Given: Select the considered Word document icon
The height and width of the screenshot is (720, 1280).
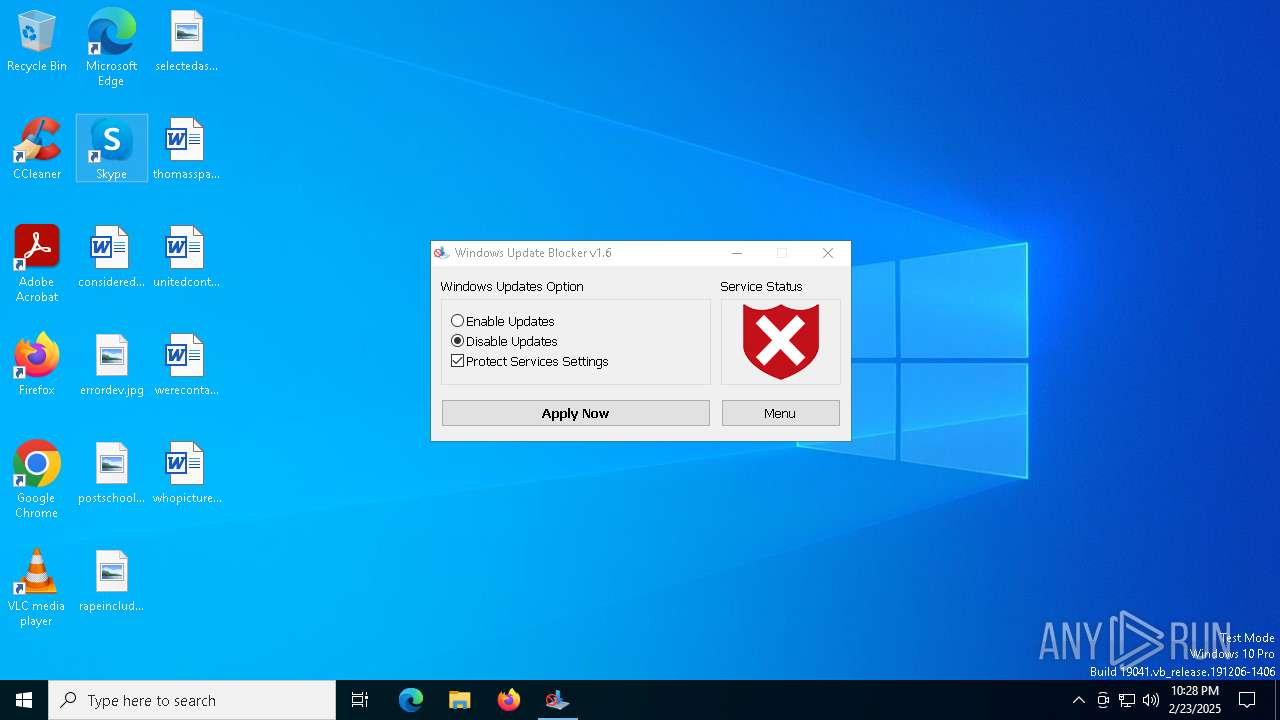Looking at the screenshot, I should (111, 257).
